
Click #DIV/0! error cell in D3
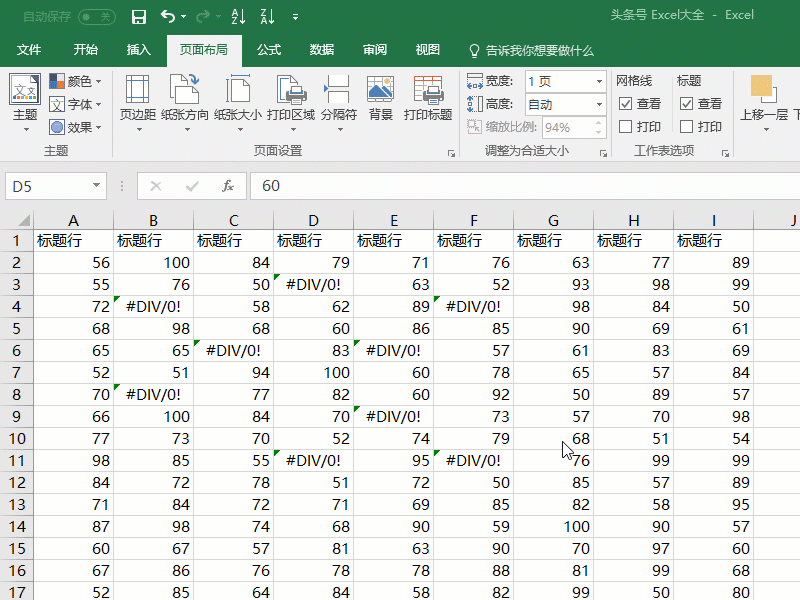[x=313, y=285]
